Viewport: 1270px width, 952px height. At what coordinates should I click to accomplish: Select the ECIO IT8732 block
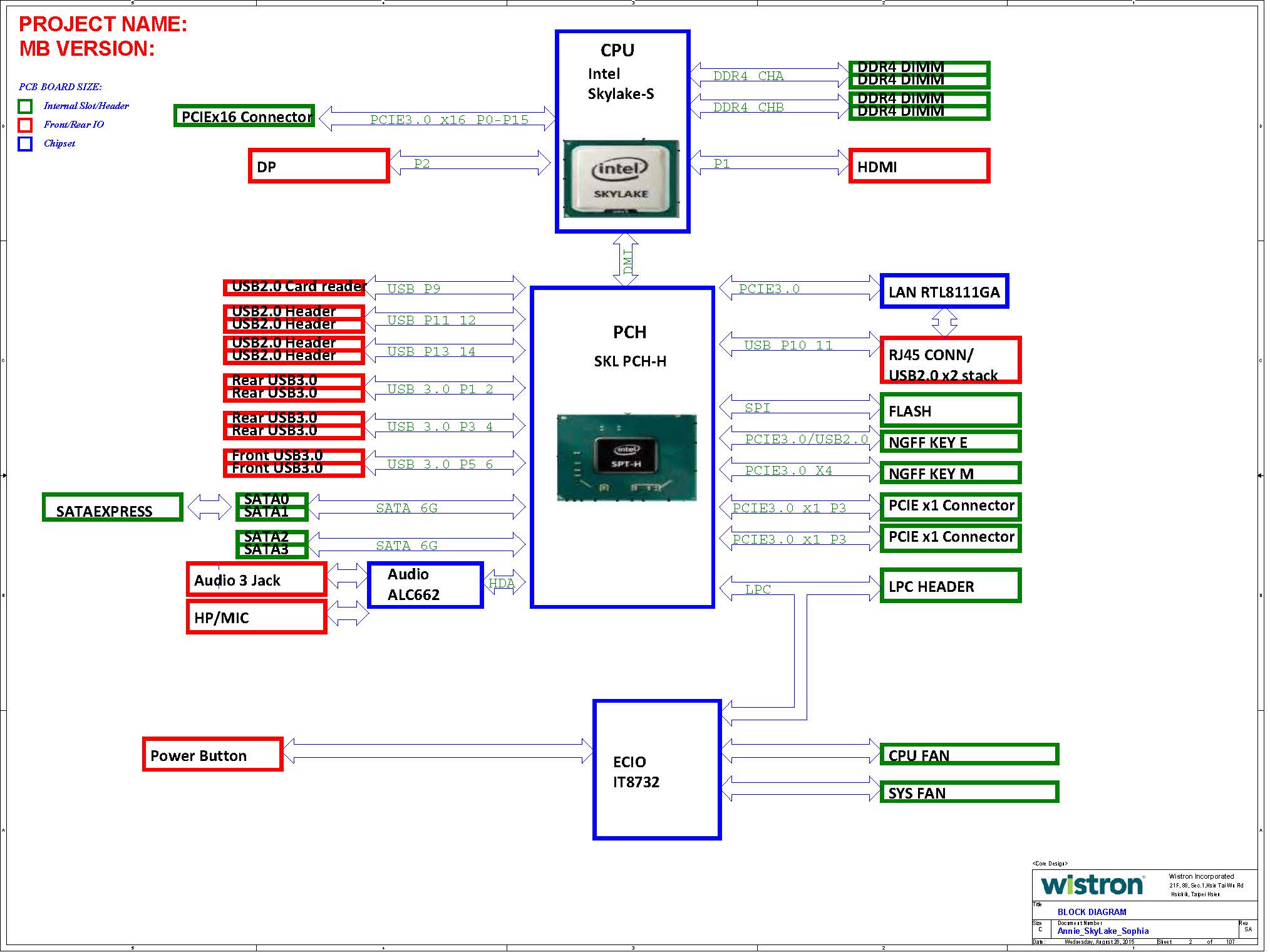click(657, 770)
